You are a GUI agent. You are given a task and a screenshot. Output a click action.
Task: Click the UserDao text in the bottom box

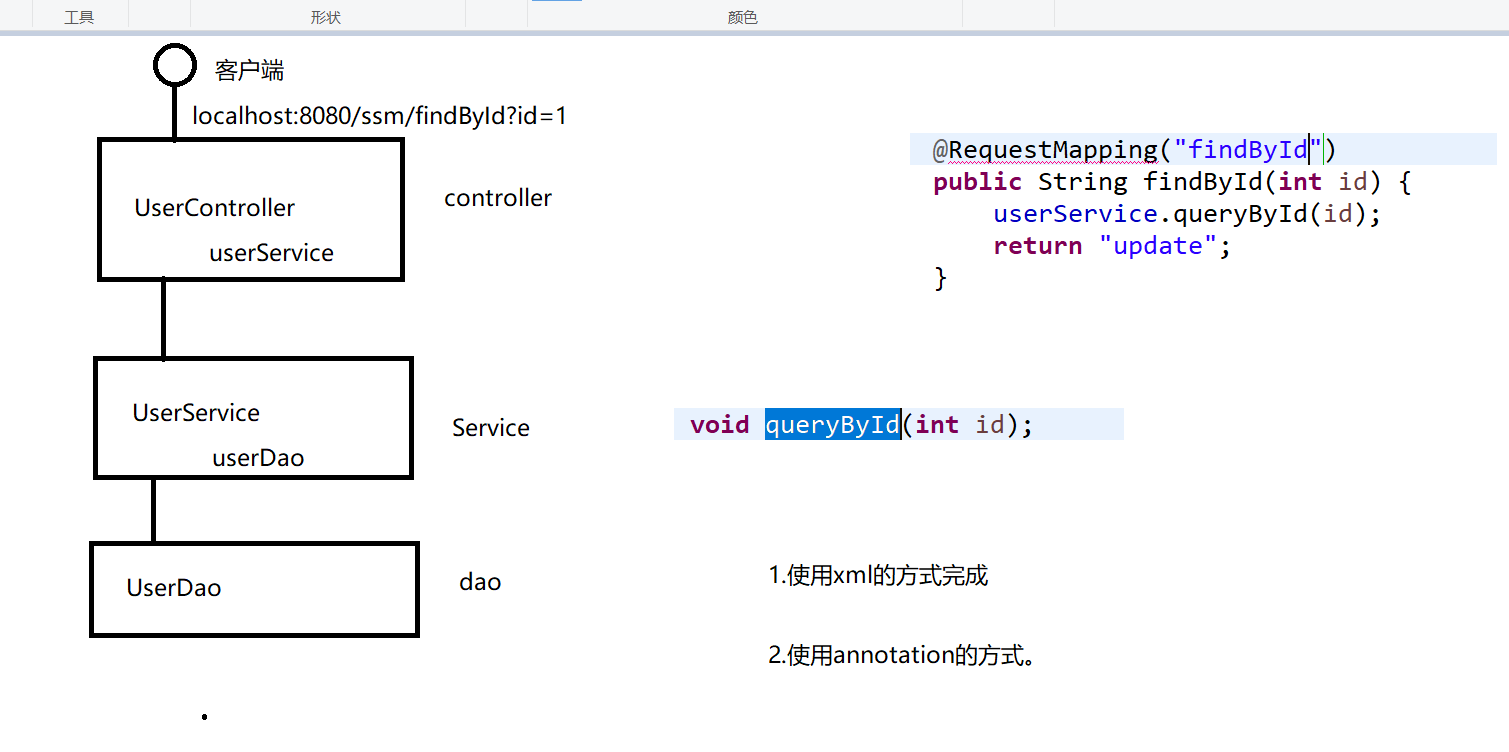tap(174, 588)
